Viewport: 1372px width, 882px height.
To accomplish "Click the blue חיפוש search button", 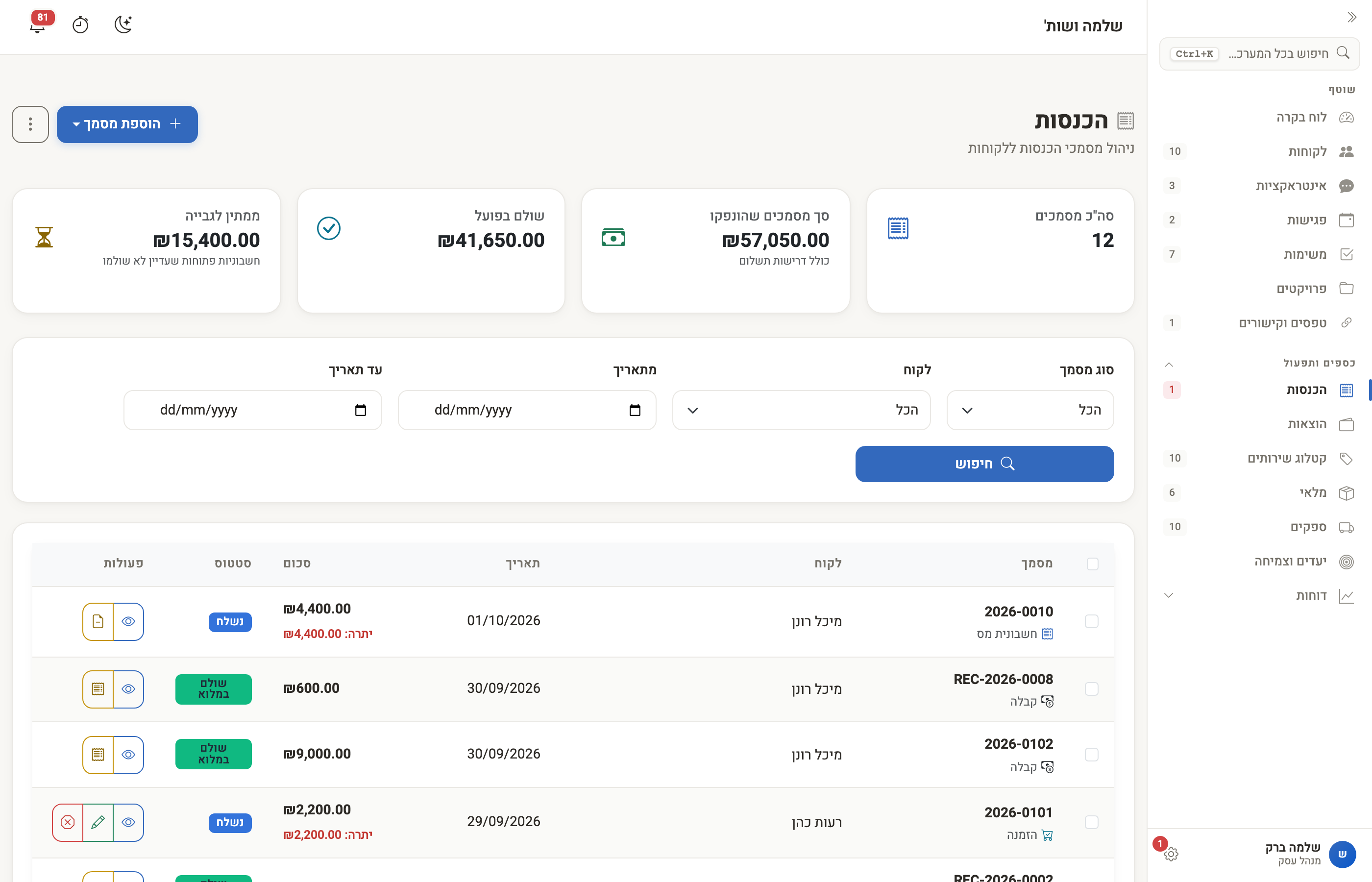I will point(984,464).
